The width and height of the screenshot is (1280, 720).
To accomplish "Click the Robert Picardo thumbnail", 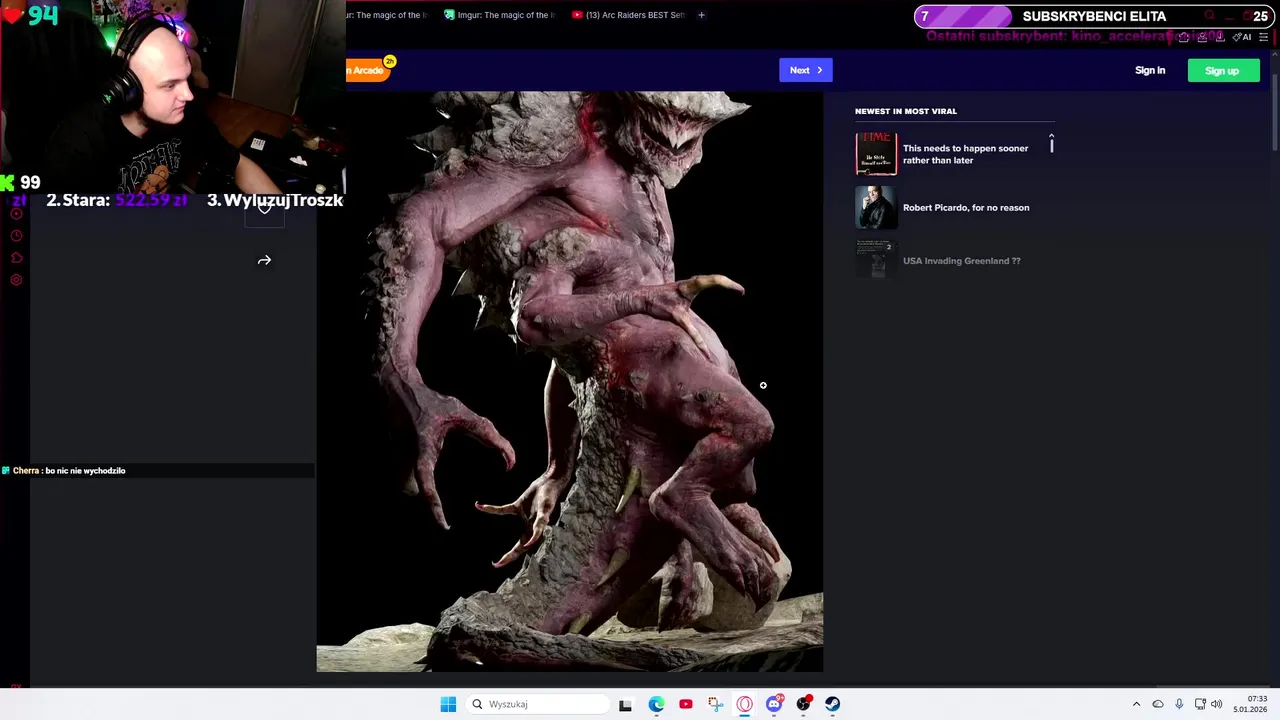I will tap(876, 208).
